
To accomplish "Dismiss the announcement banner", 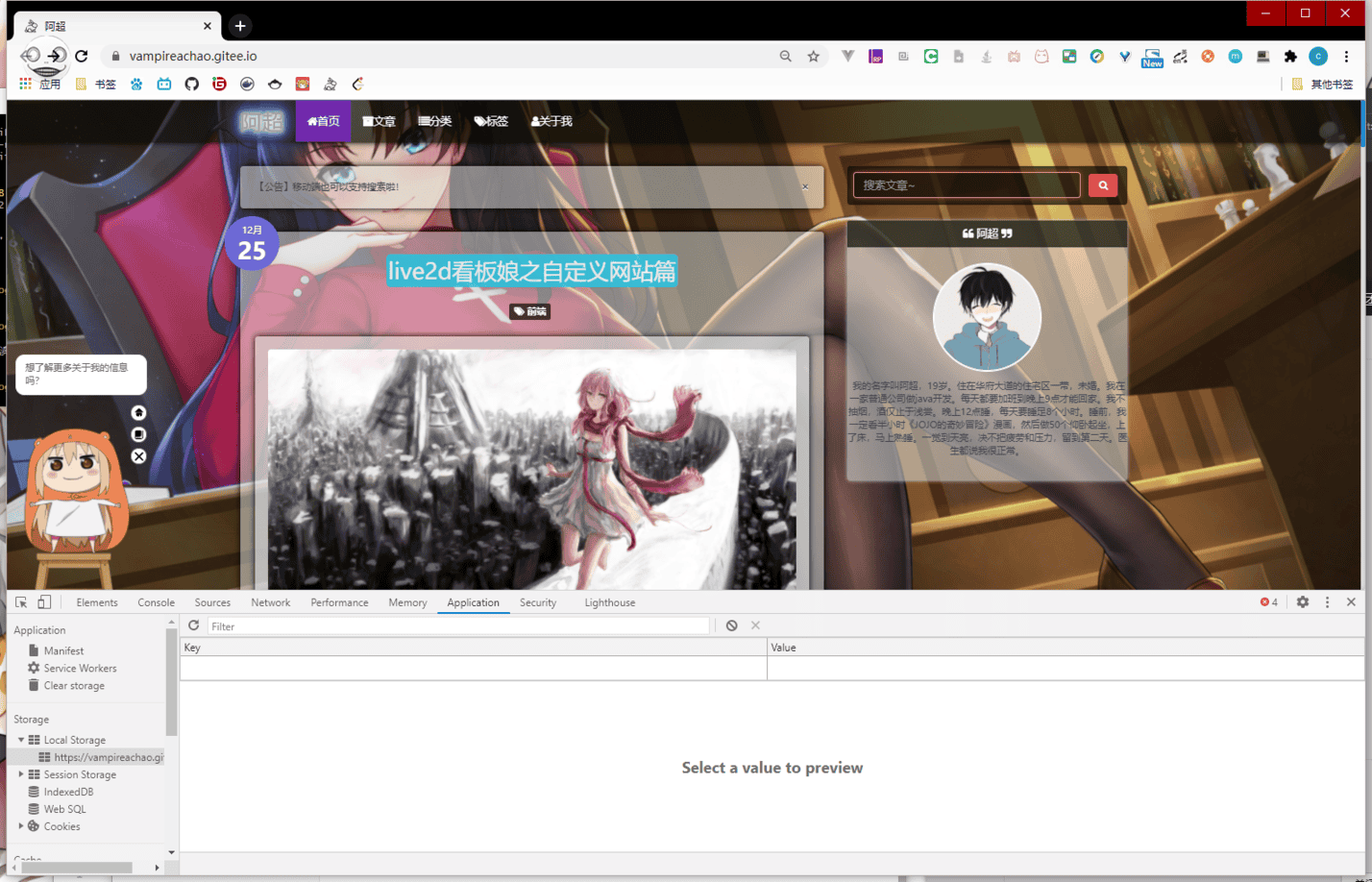I will [805, 187].
